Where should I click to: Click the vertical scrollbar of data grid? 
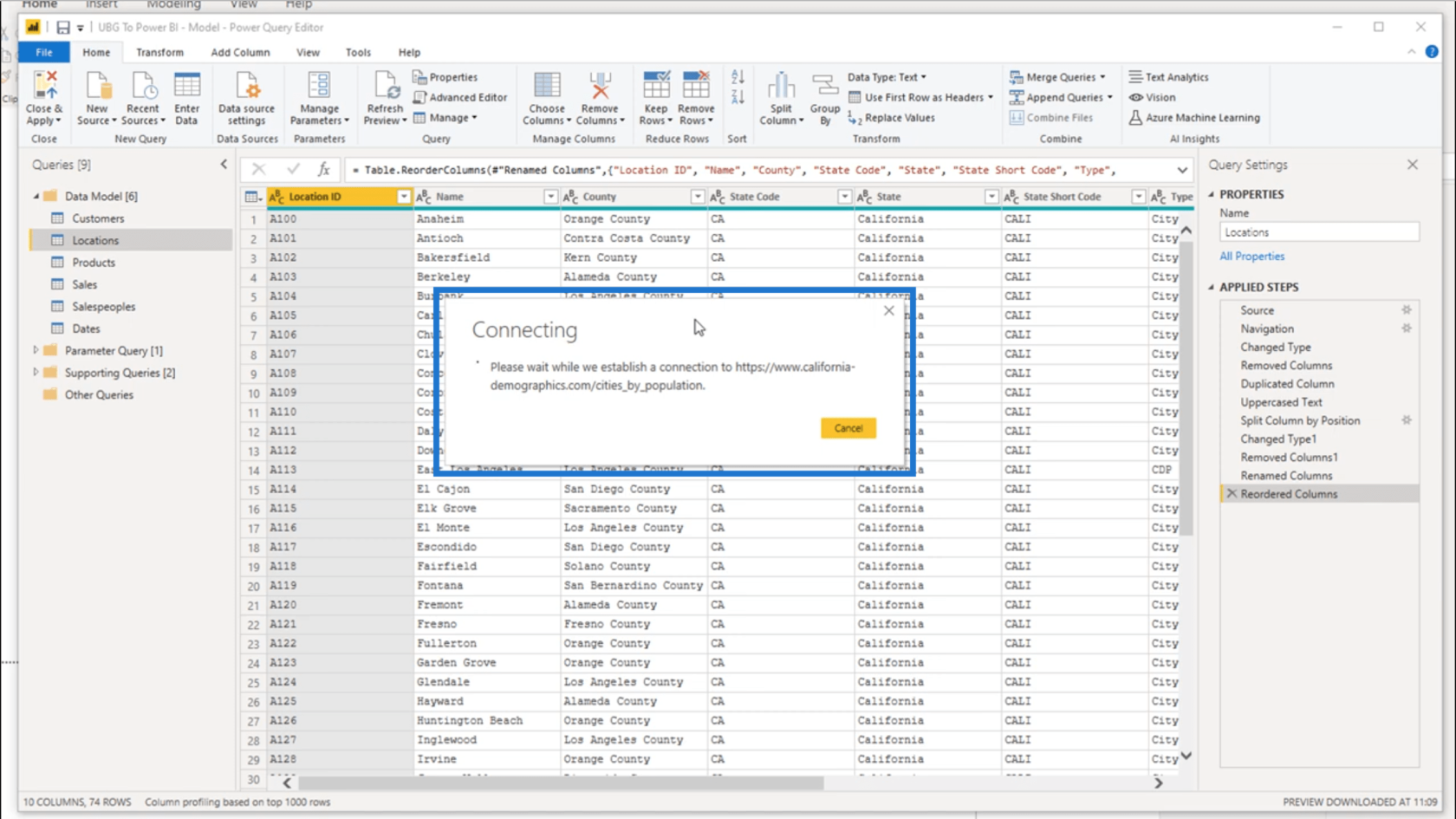coord(1186,387)
